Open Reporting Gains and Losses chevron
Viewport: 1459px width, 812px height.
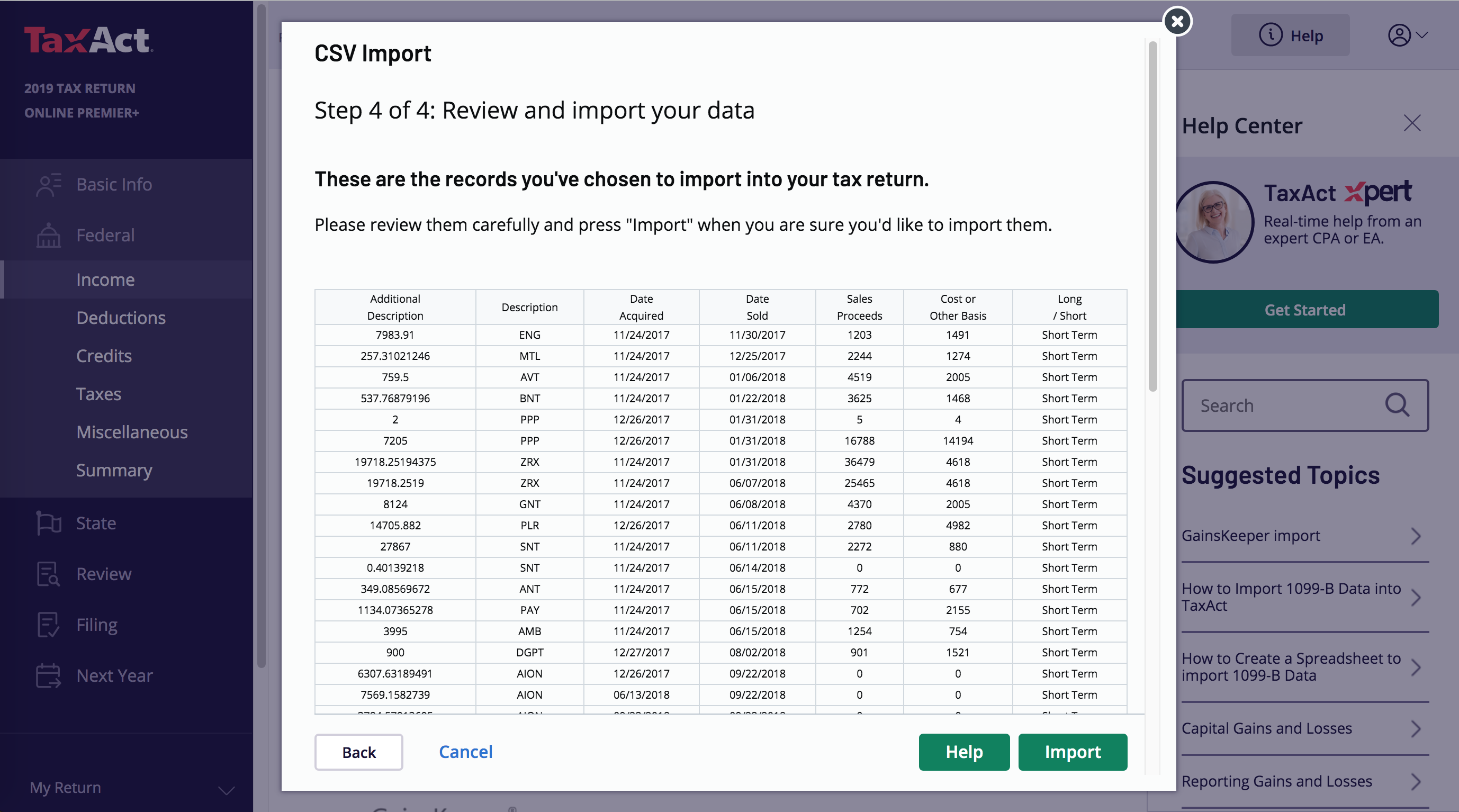1416,781
